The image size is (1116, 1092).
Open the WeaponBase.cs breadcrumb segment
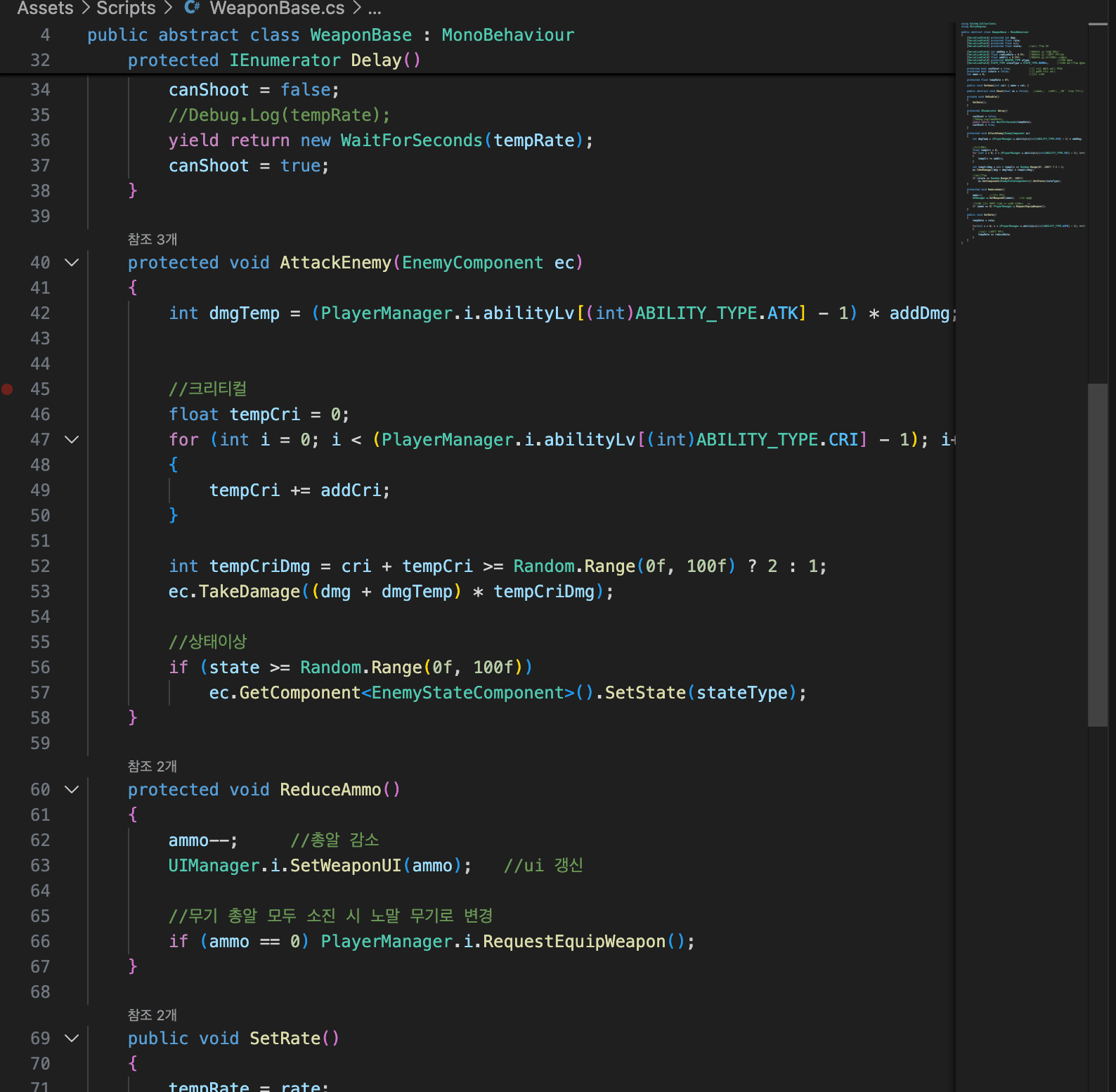click(x=277, y=8)
